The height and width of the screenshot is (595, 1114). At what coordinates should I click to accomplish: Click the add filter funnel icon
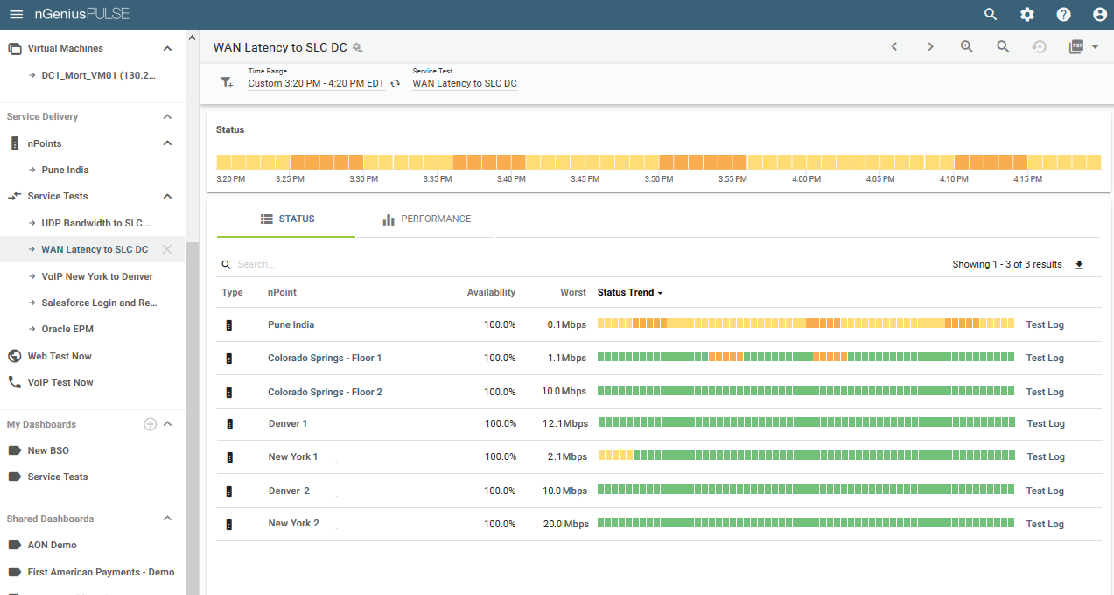pos(227,82)
